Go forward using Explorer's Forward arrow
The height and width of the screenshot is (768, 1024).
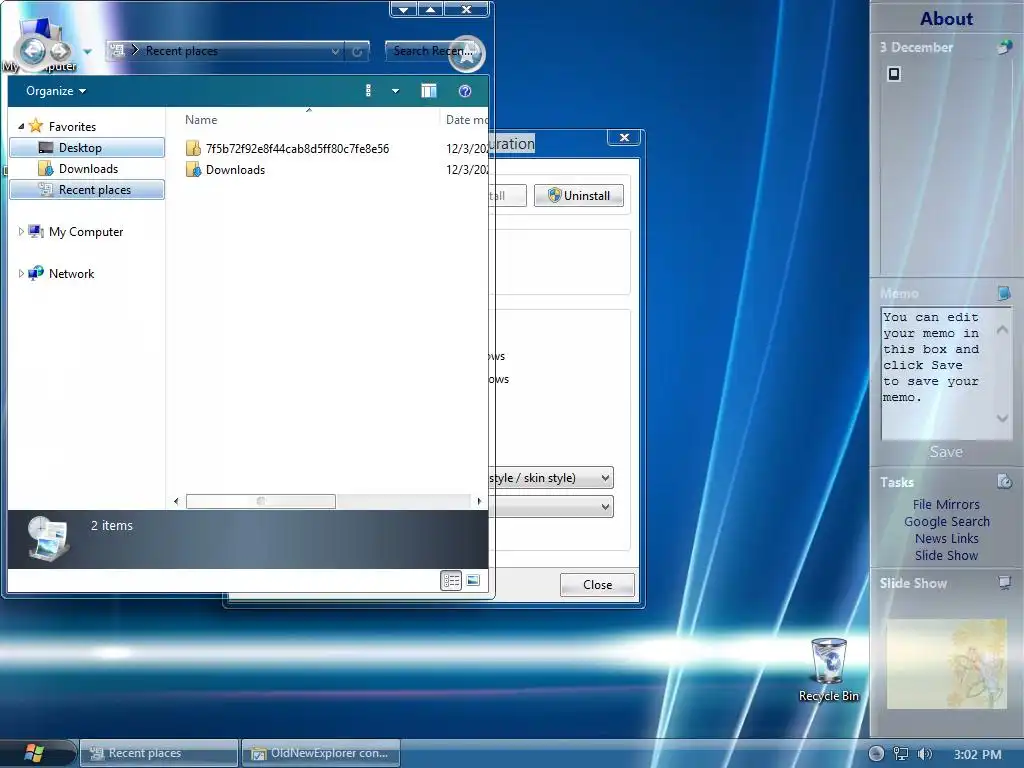(60, 51)
